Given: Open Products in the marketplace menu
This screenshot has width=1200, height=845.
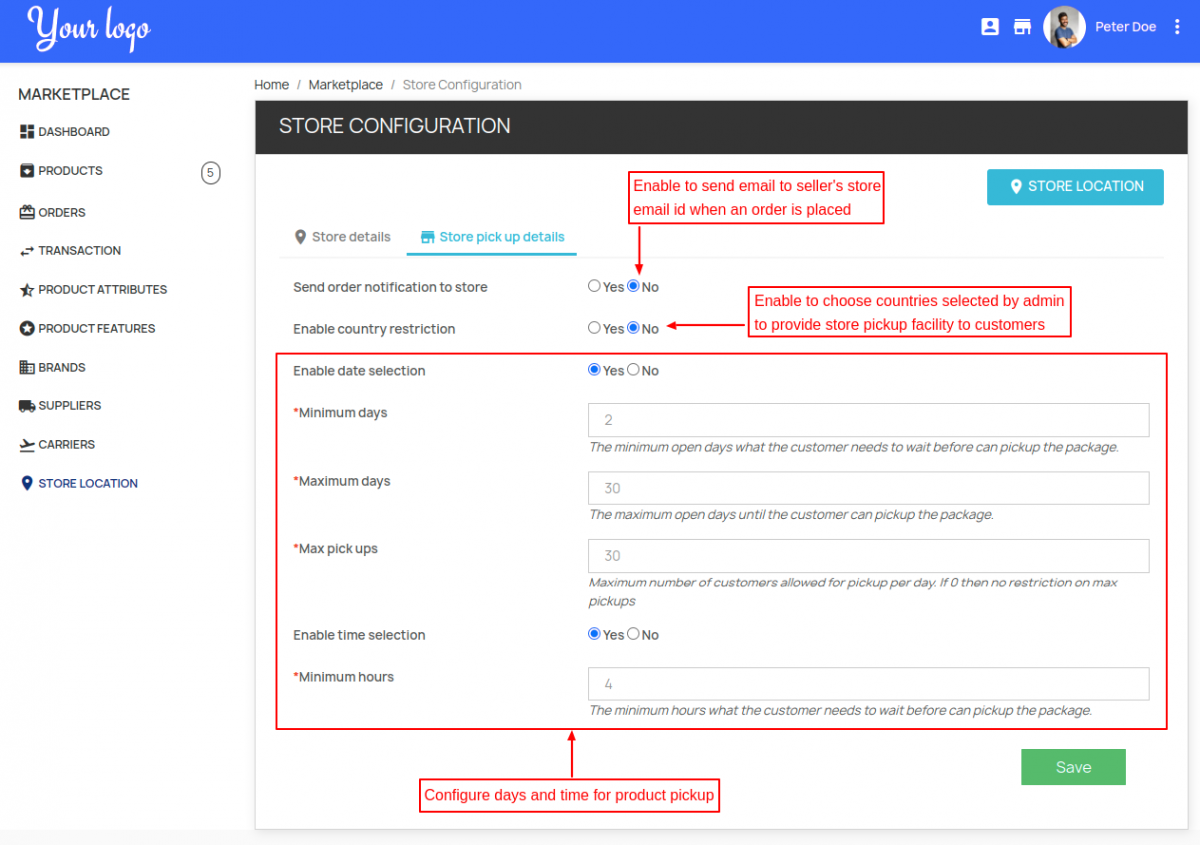Looking at the screenshot, I should click(x=70, y=171).
